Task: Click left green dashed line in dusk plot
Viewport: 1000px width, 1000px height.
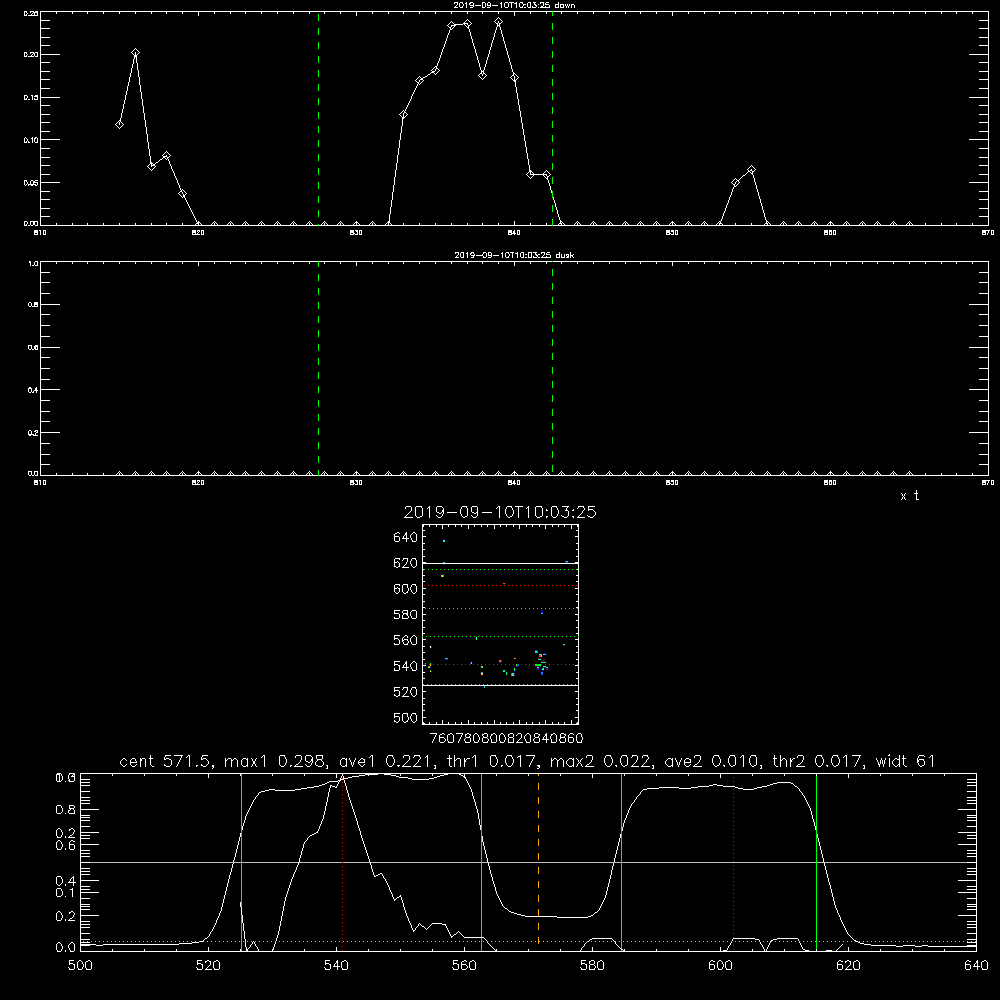Action: tap(318, 368)
